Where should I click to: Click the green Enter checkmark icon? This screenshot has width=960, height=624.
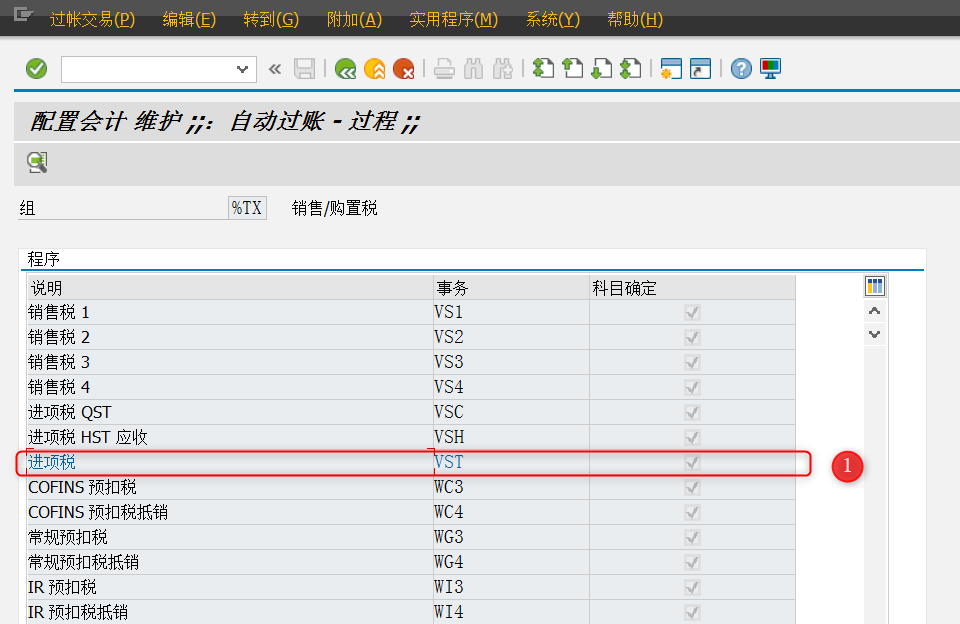tap(37, 69)
